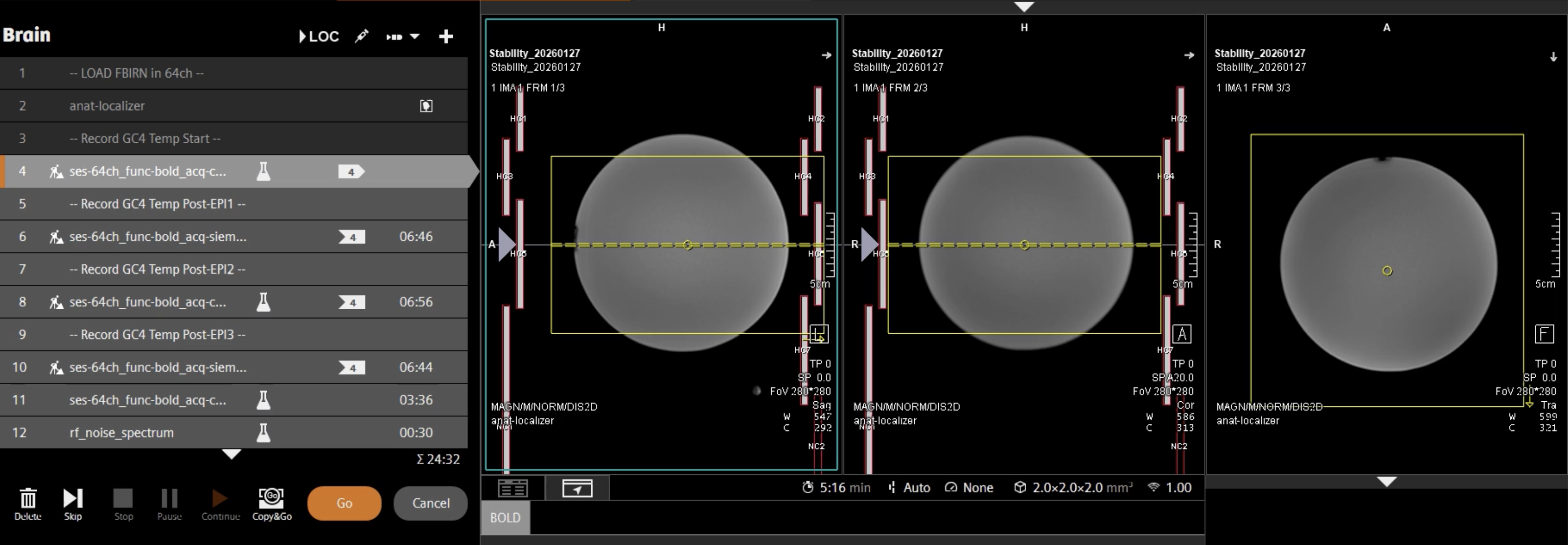
Task: Open the tools icon next to LOC
Action: pos(362,36)
